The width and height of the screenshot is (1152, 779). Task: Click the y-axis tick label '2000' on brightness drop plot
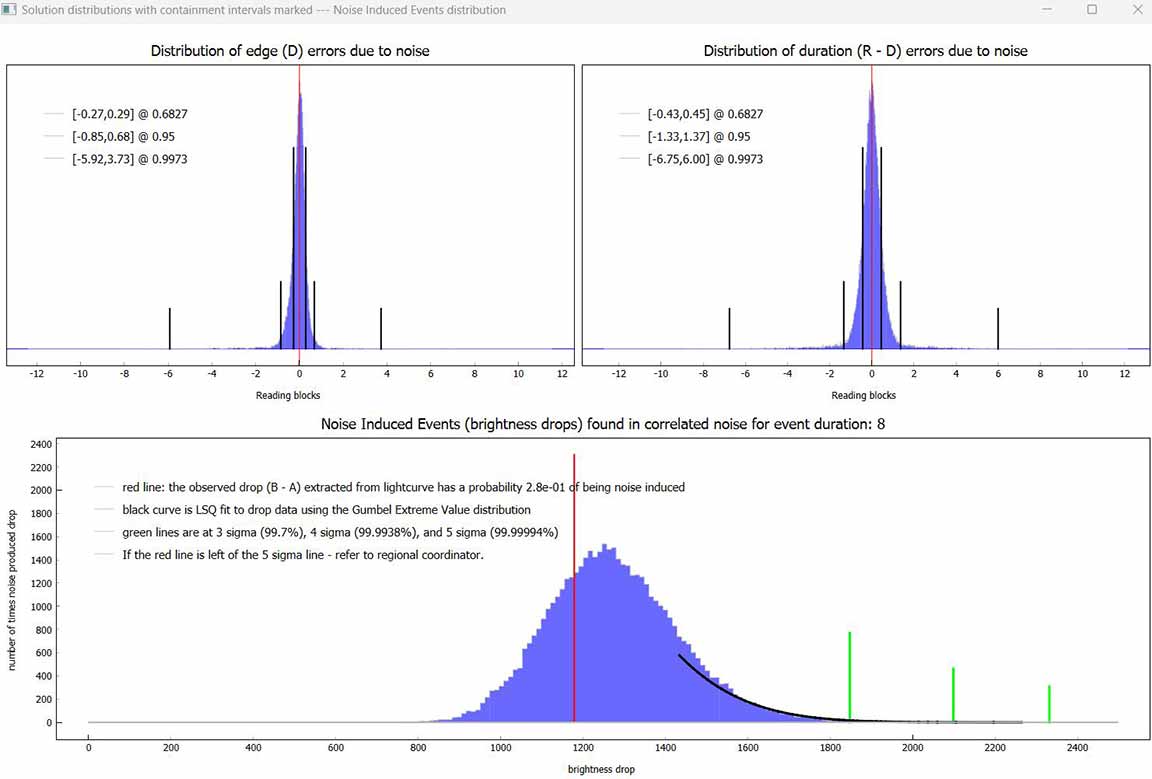[41, 490]
